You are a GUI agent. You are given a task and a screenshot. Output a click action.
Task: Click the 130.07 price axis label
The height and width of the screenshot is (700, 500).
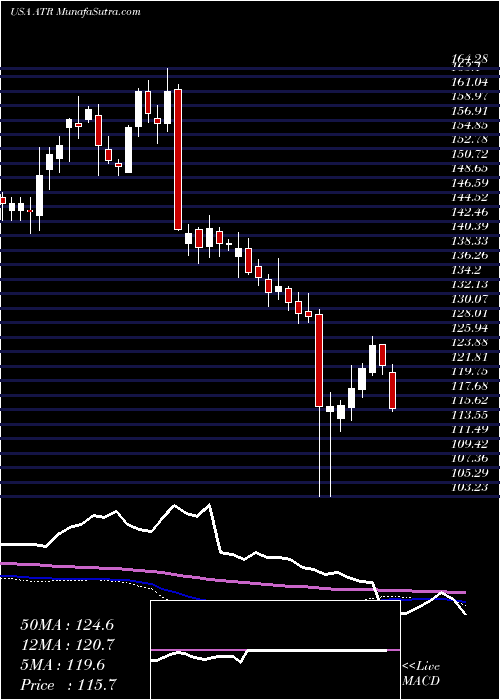click(470, 299)
